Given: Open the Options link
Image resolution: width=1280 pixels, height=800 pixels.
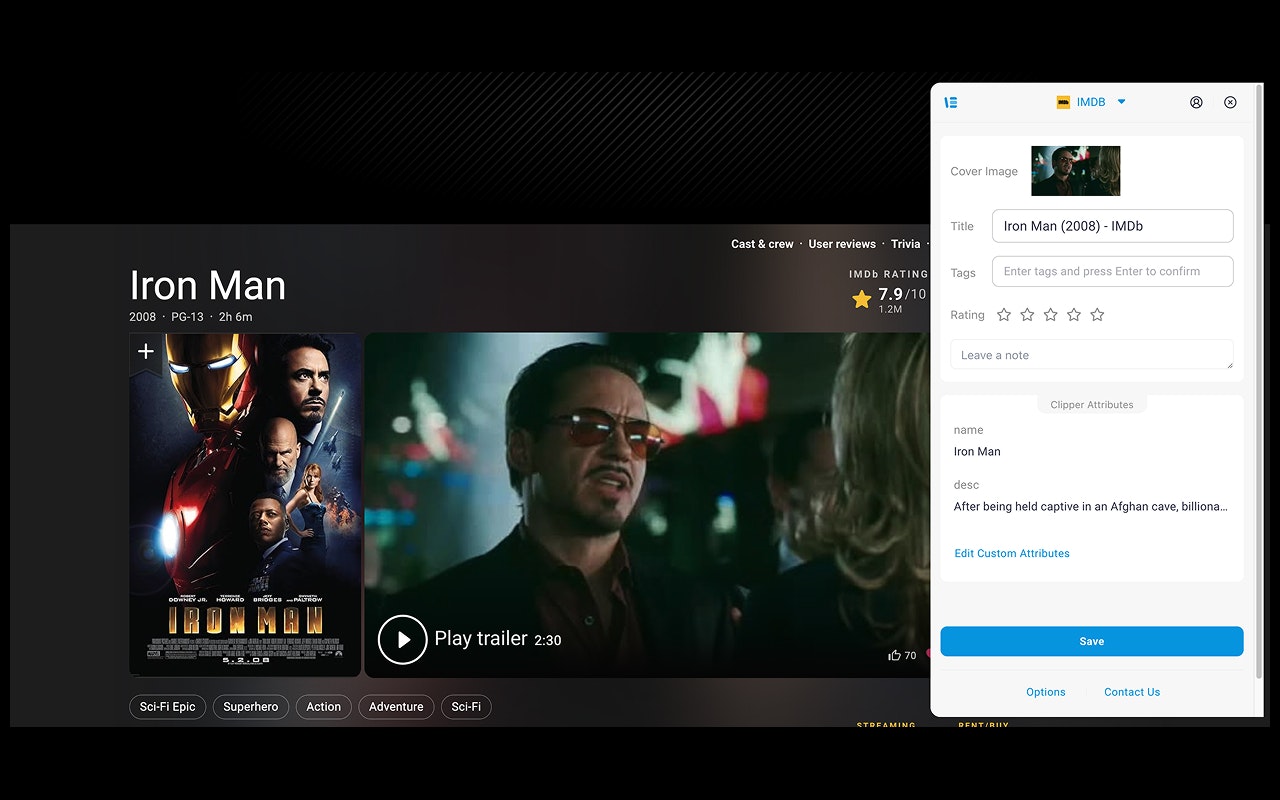Looking at the screenshot, I should pos(1045,692).
